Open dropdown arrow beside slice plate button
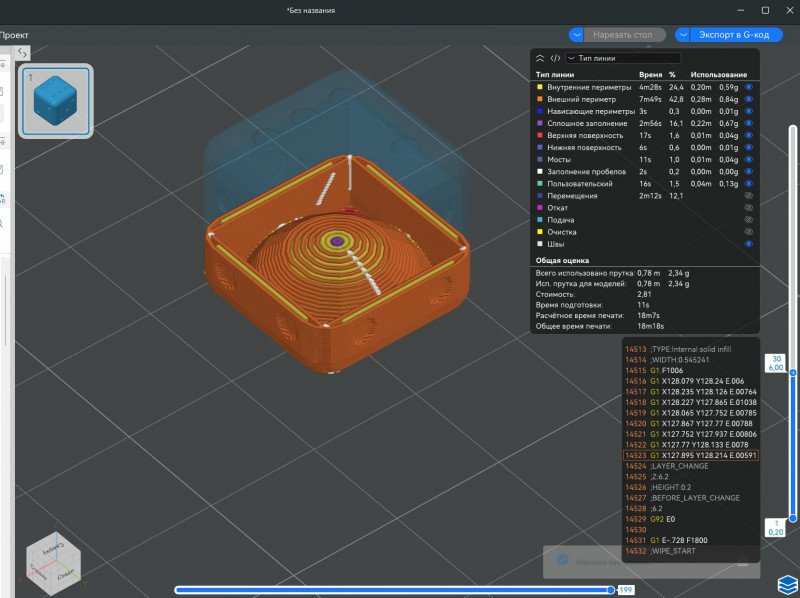The height and width of the screenshot is (598, 800). pos(575,35)
